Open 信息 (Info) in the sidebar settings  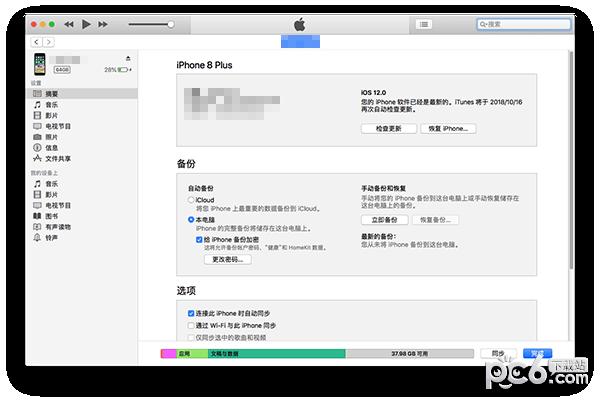[51, 148]
